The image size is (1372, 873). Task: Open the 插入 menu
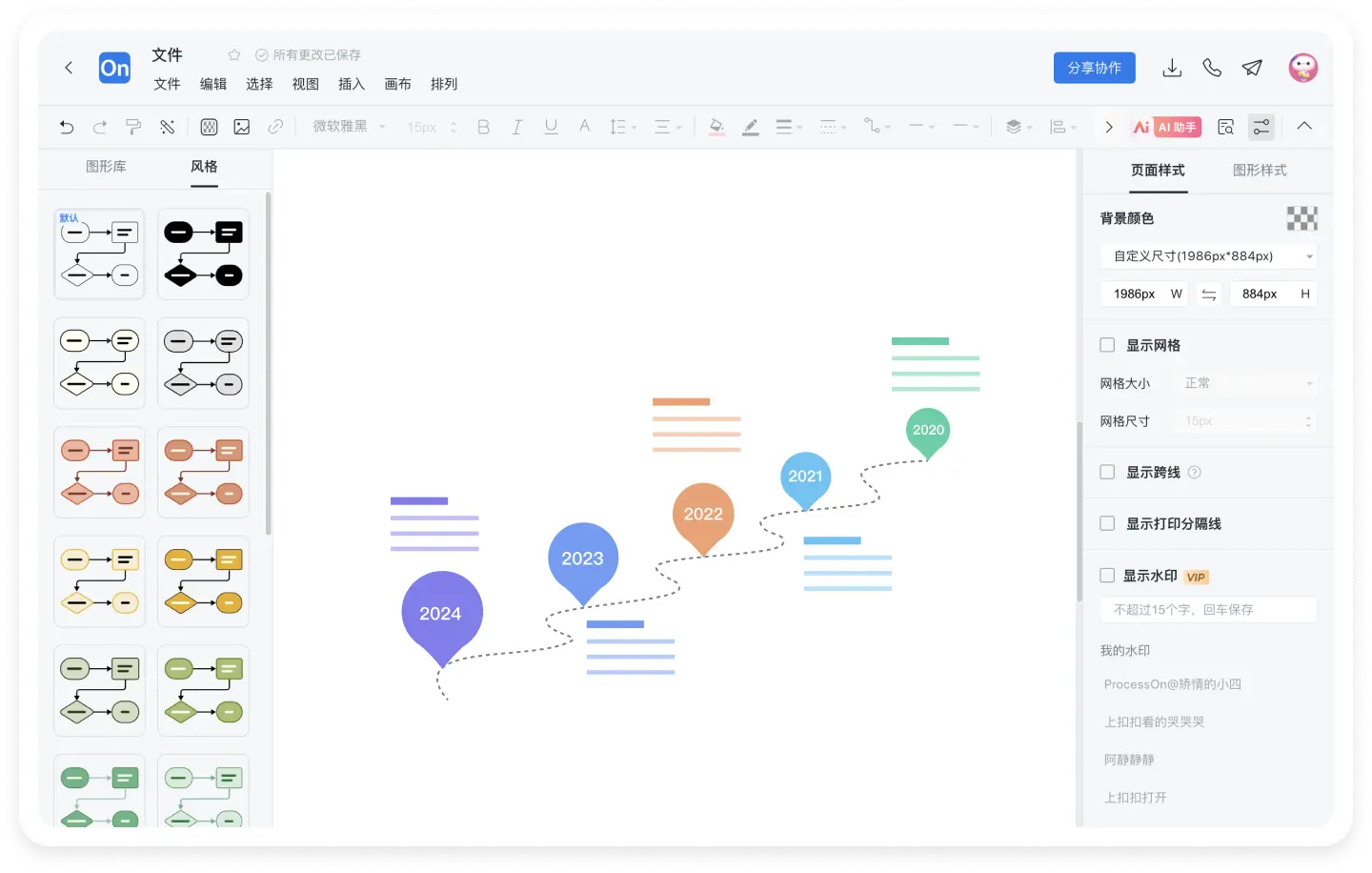(352, 84)
